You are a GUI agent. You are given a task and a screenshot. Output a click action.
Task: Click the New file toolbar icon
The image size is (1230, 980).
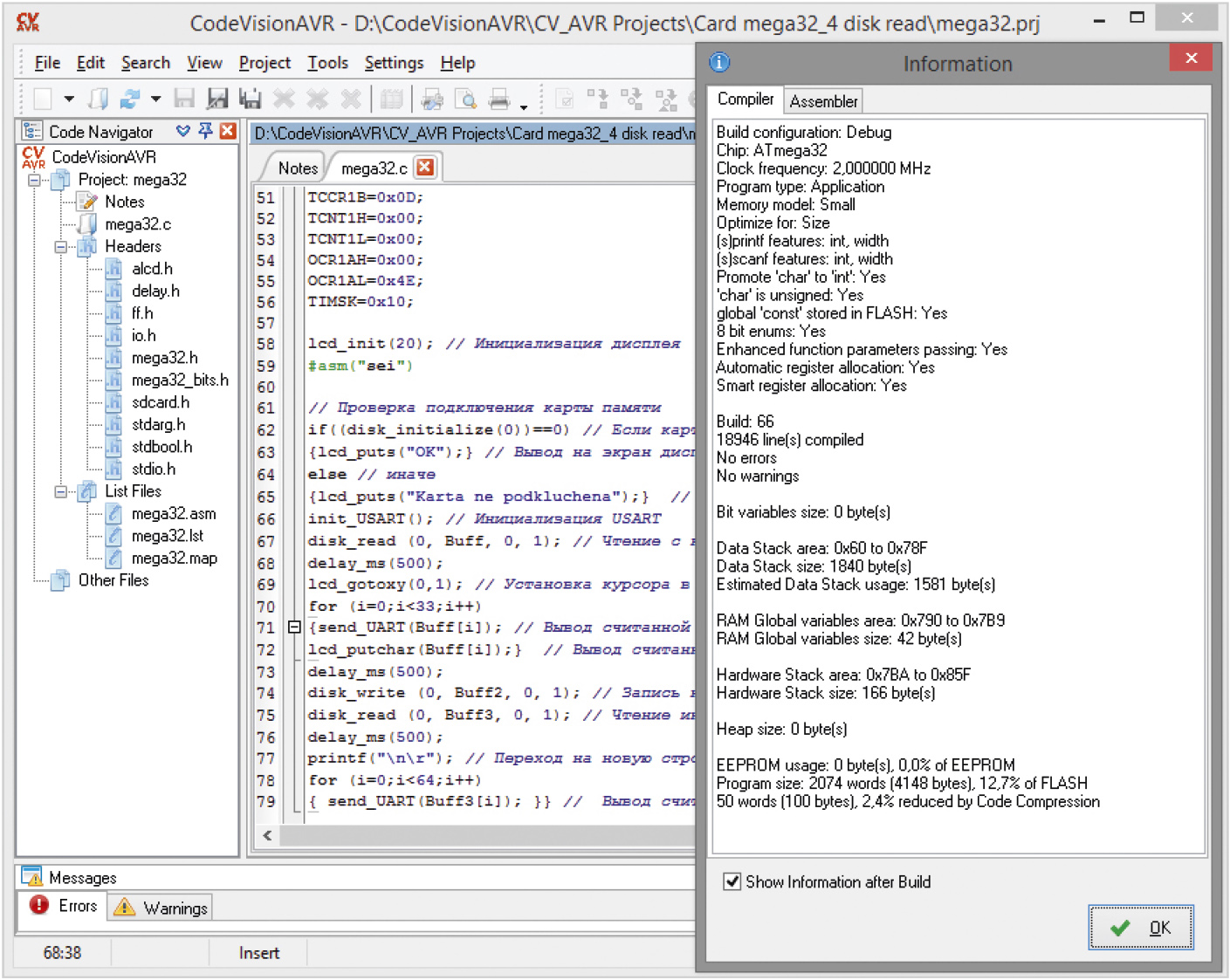pyautogui.click(x=42, y=99)
